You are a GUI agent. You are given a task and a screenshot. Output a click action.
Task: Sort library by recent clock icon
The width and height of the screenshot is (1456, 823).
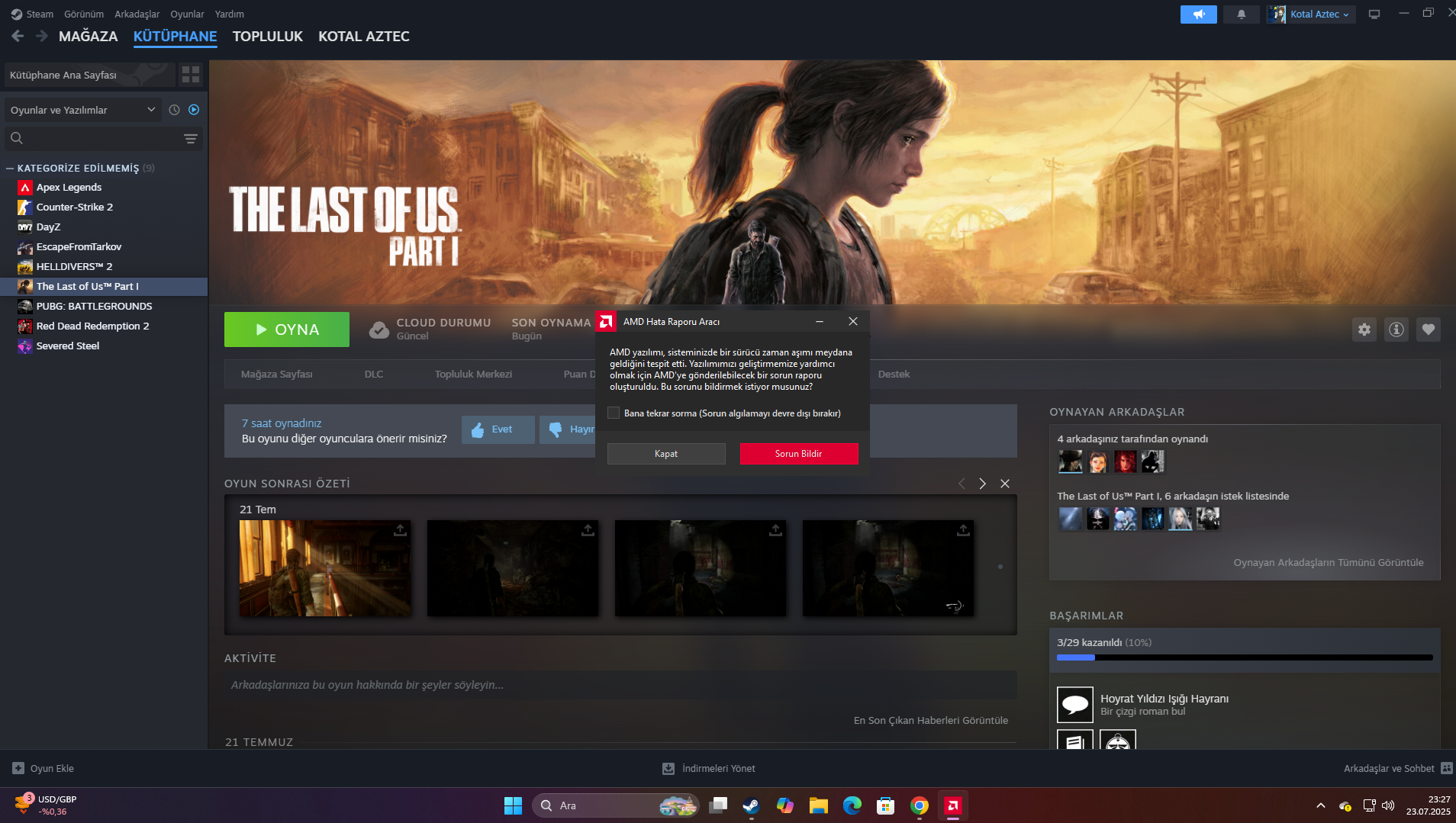174,110
